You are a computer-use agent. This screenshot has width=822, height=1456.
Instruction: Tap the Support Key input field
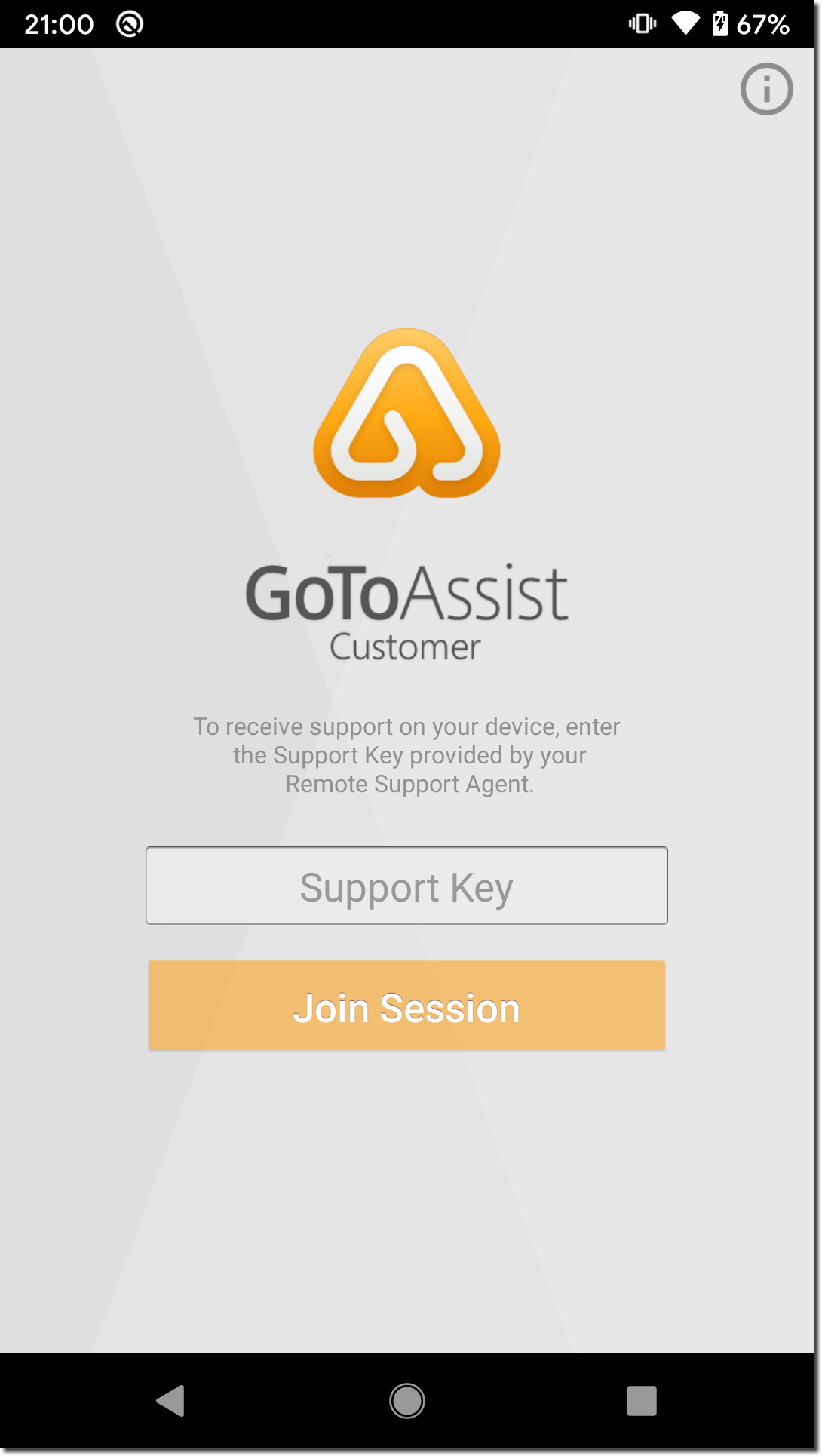(406, 886)
